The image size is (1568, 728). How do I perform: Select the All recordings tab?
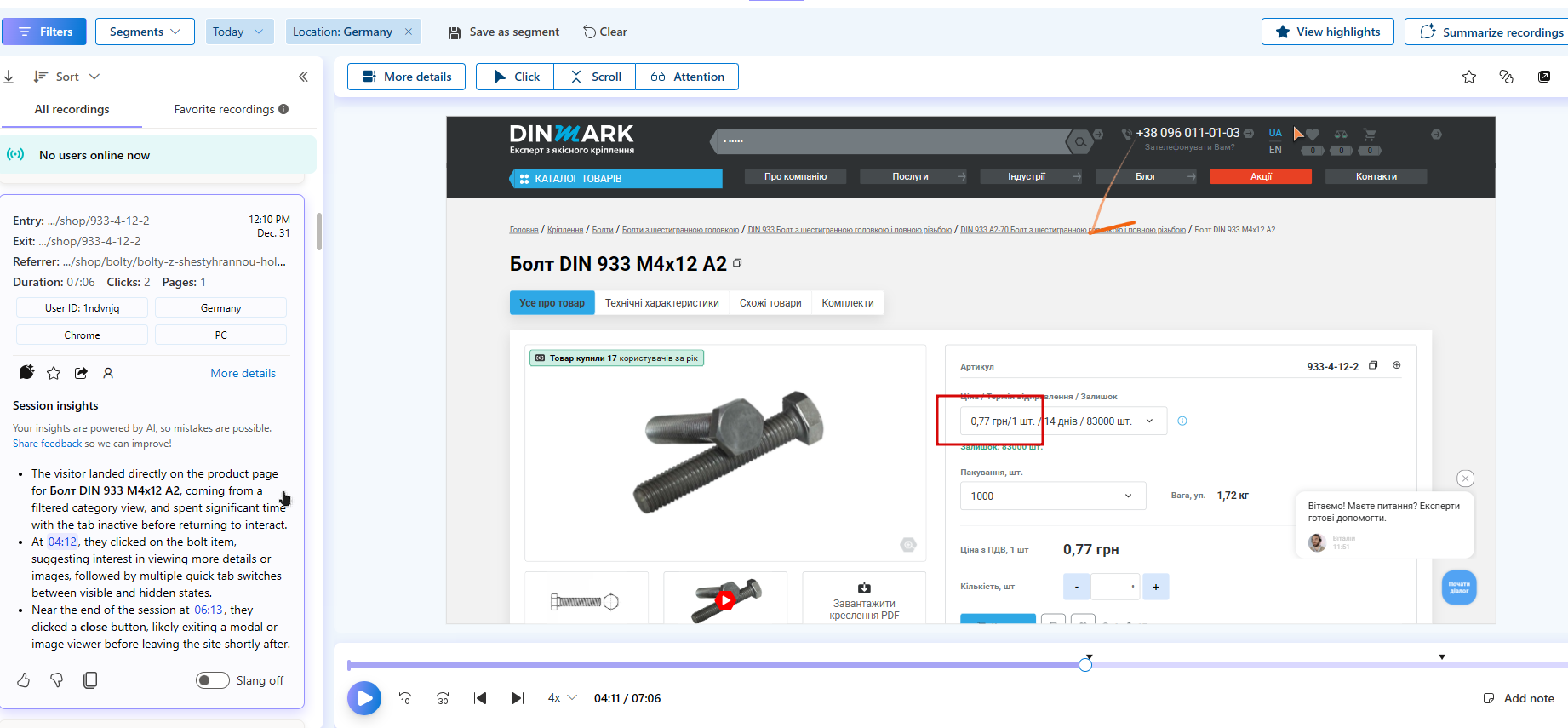72,109
